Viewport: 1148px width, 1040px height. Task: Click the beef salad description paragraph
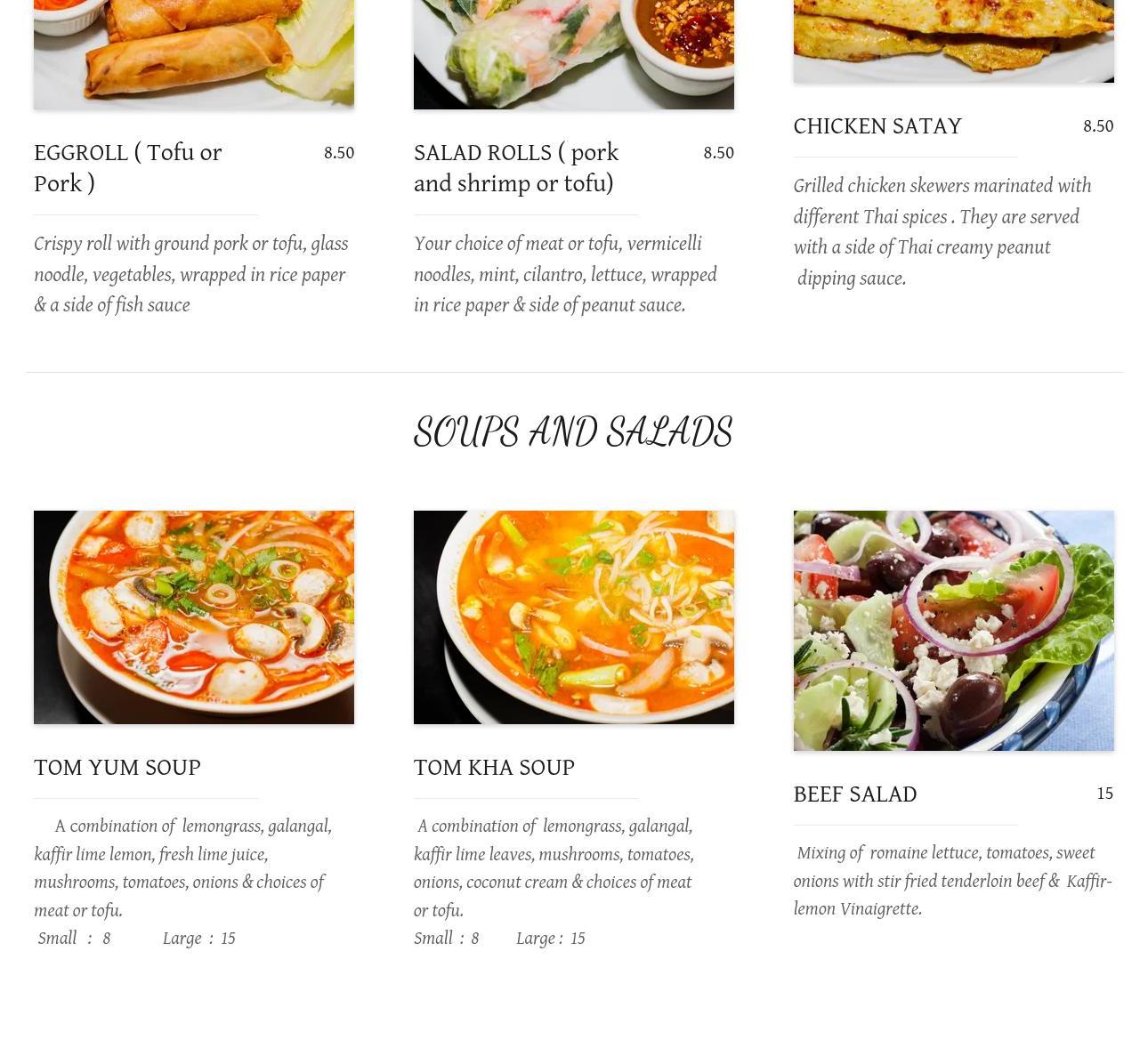pyautogui.click(x=953, y=881)
